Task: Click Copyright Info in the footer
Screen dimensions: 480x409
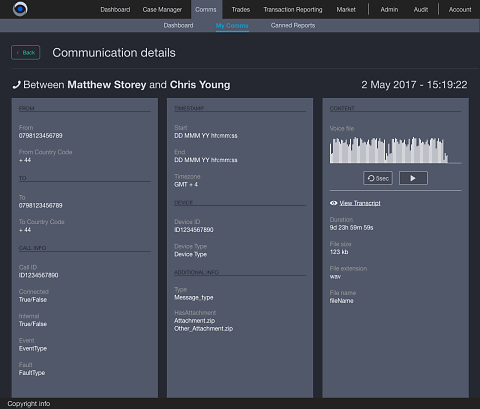Action: click(29, 404)
